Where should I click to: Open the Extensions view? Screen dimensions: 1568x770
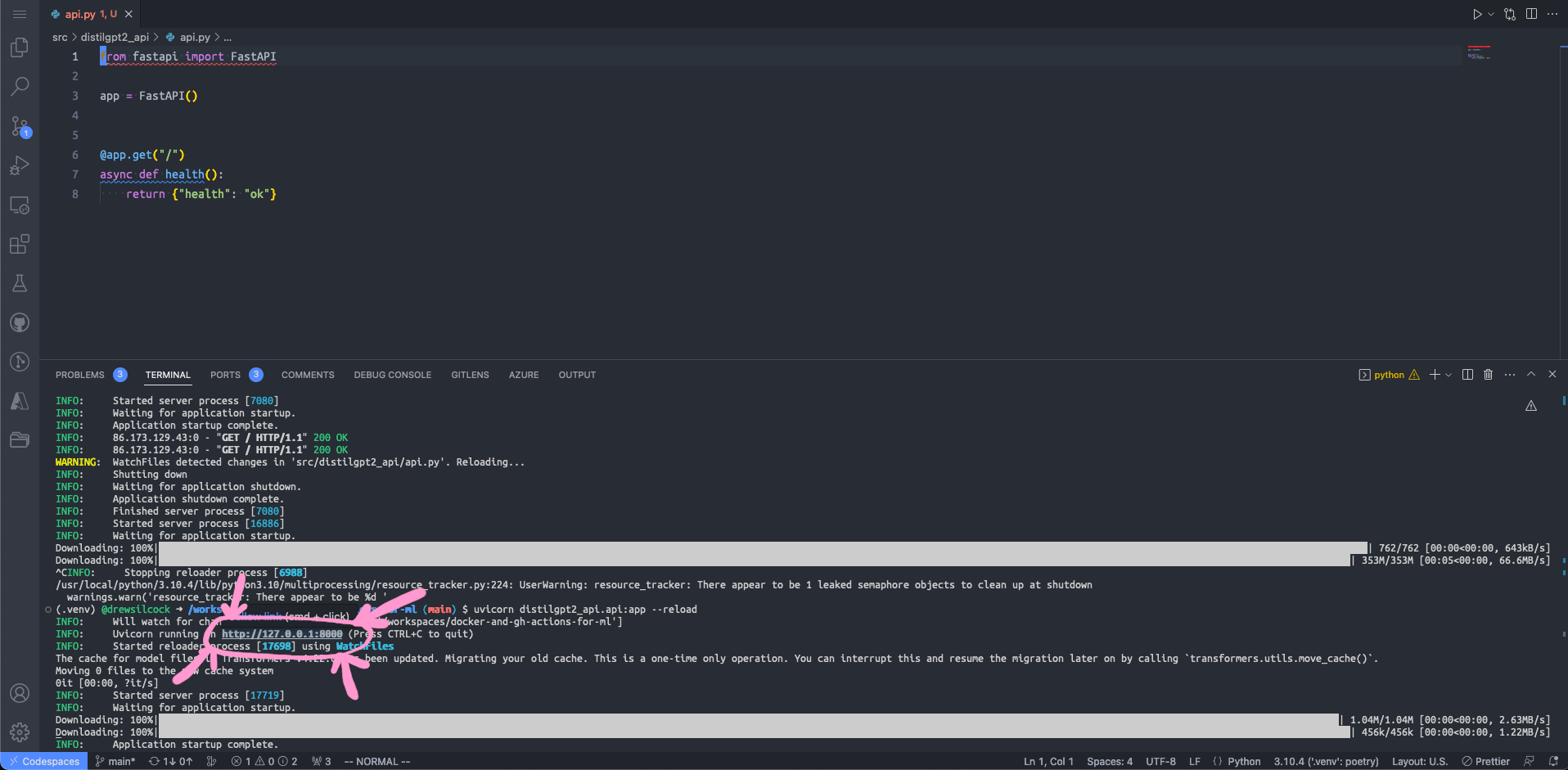[20, 245]
